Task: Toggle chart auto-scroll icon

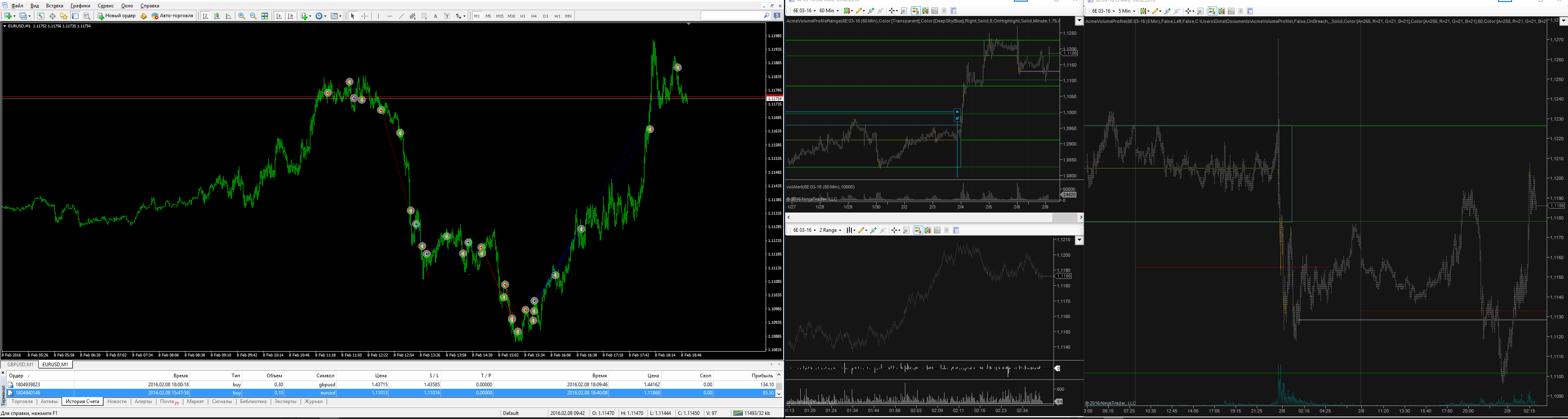Action: (279, 16)
